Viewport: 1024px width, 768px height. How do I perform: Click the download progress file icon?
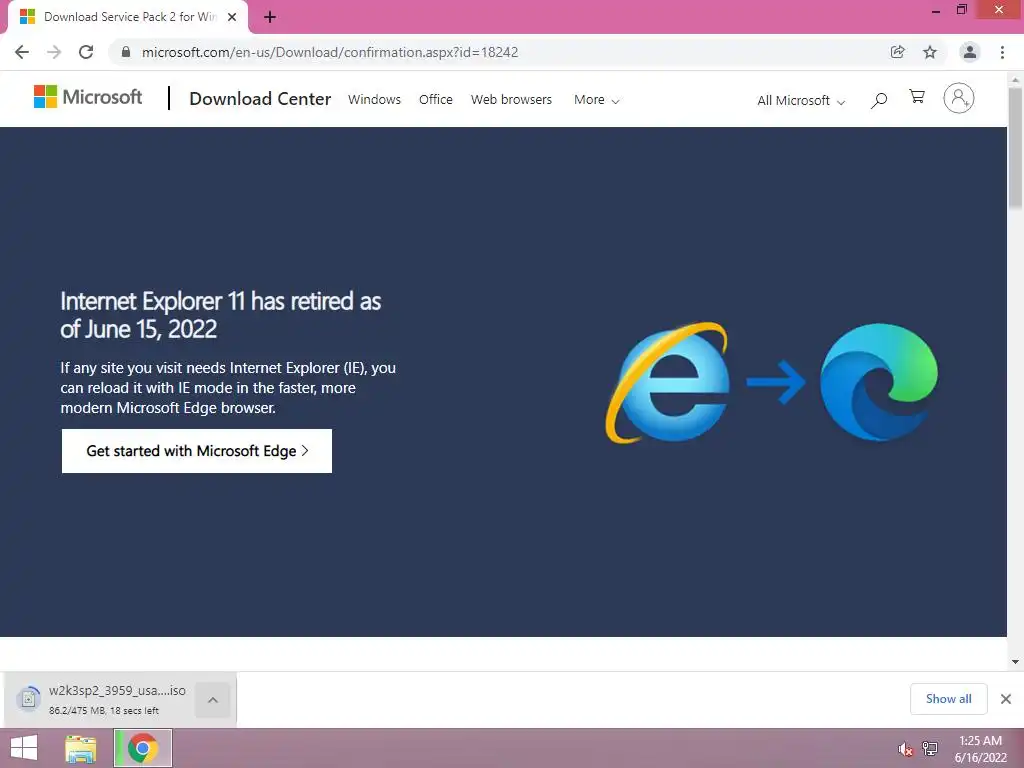pyautogui.click(x=28, y=699)
